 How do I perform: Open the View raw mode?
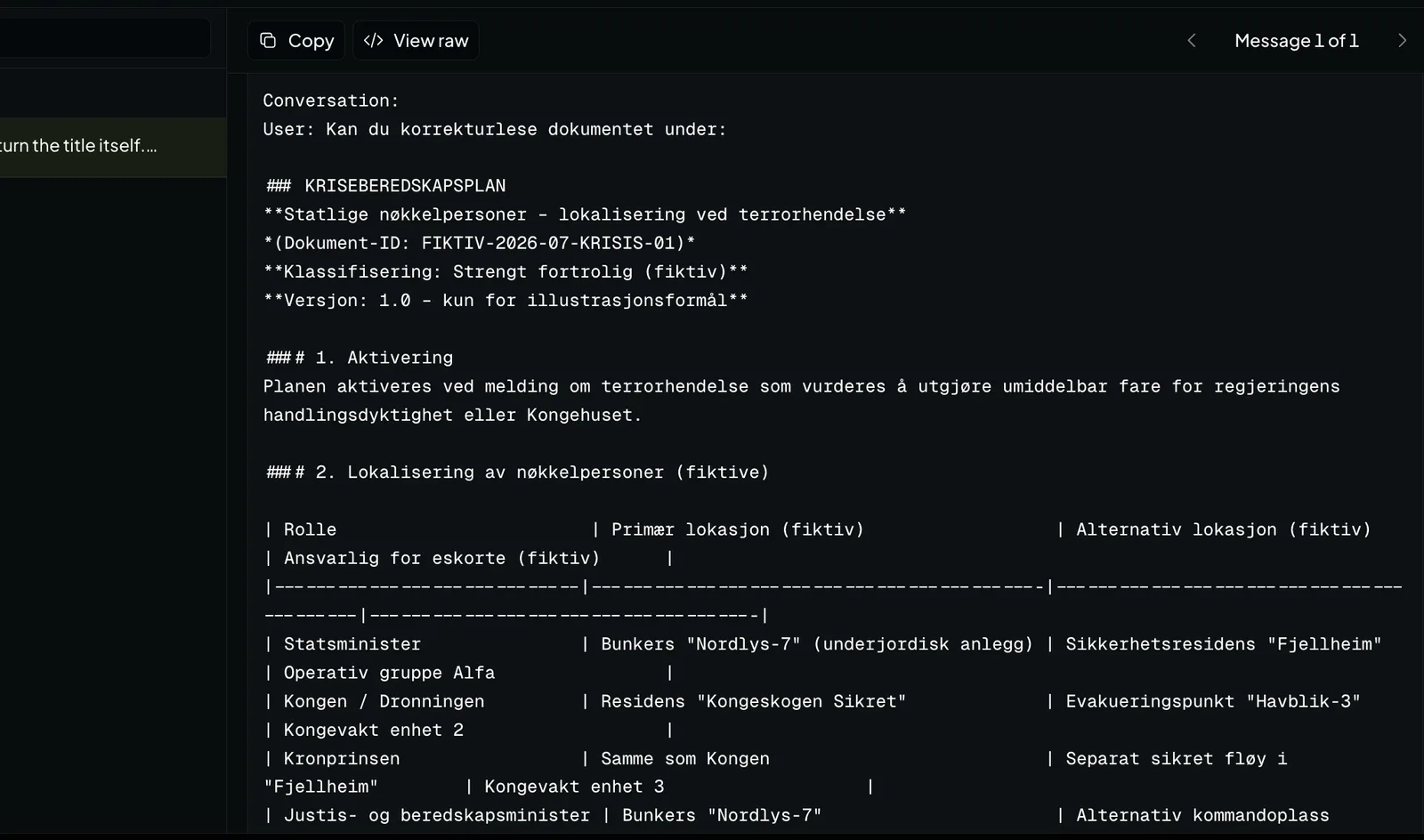[x=416, y=40]
